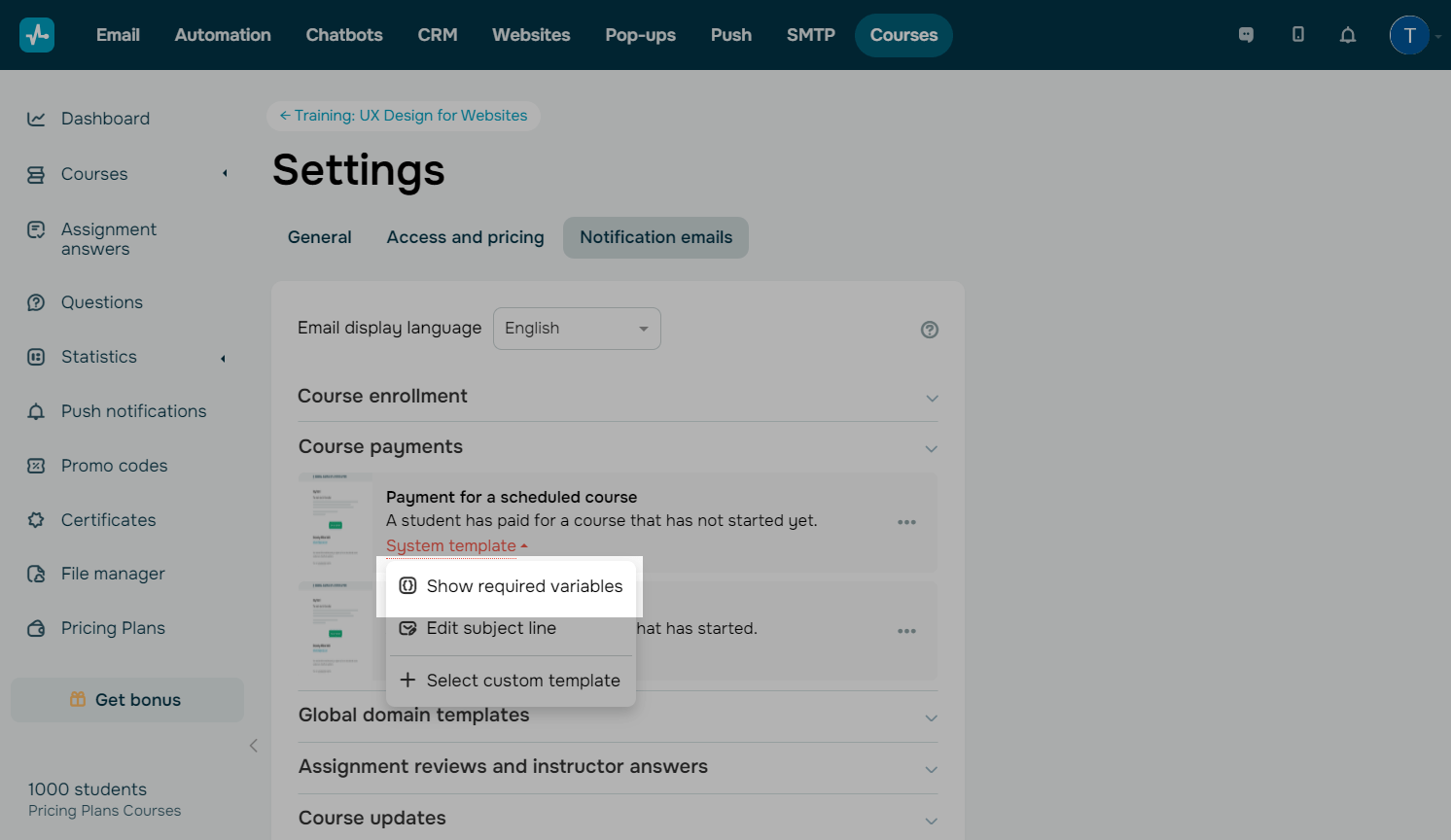
Task: Switch to the Access and pricing tab
Action: pos(465,237)
